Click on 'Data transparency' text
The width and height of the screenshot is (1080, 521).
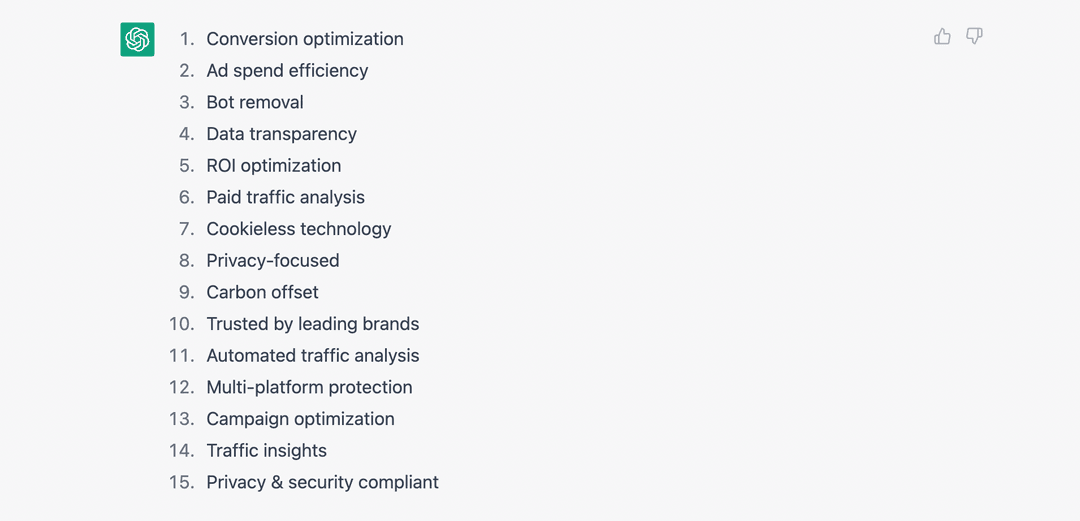[x=281, y=134]
